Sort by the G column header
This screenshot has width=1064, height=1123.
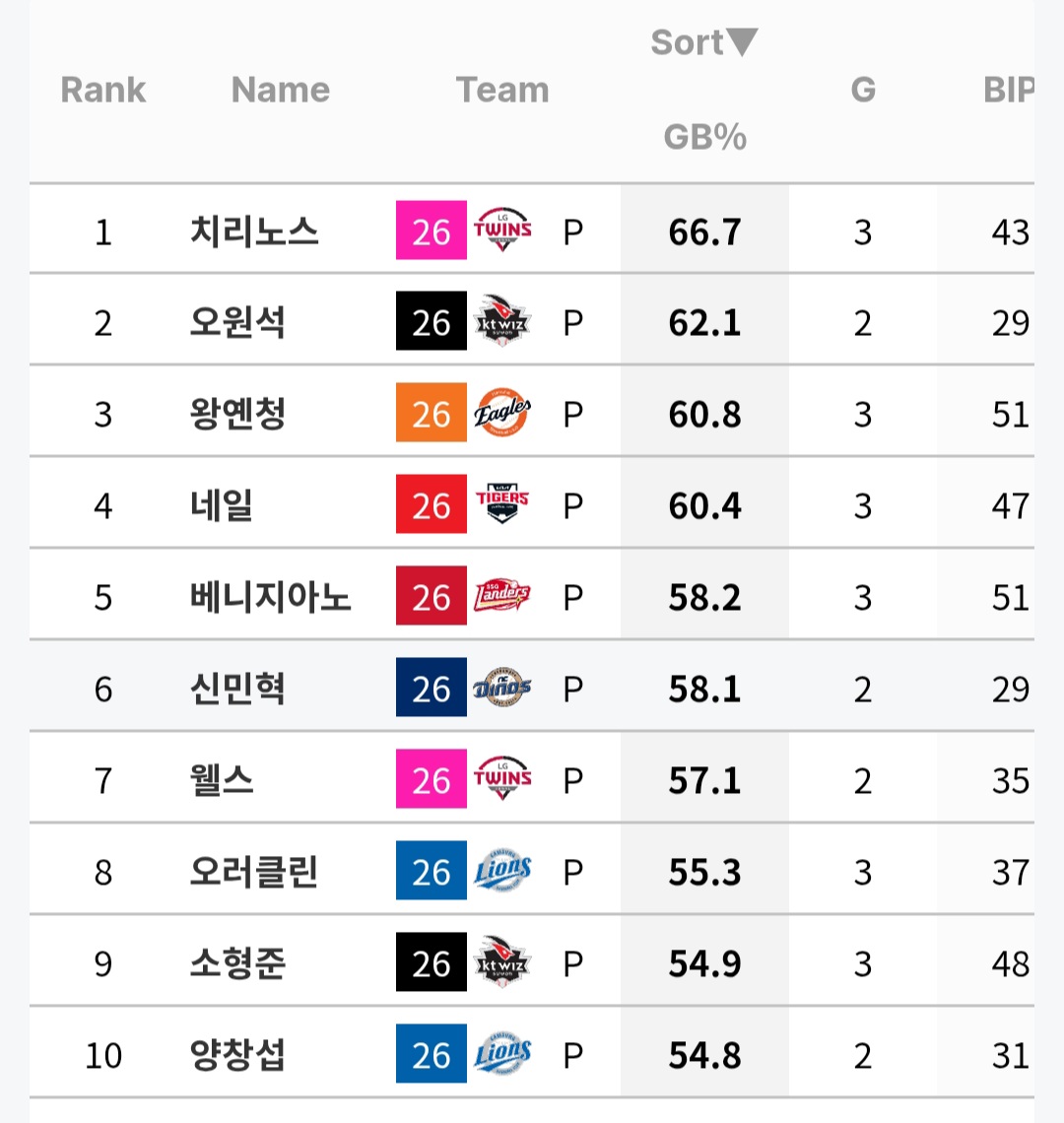point(863,90)
